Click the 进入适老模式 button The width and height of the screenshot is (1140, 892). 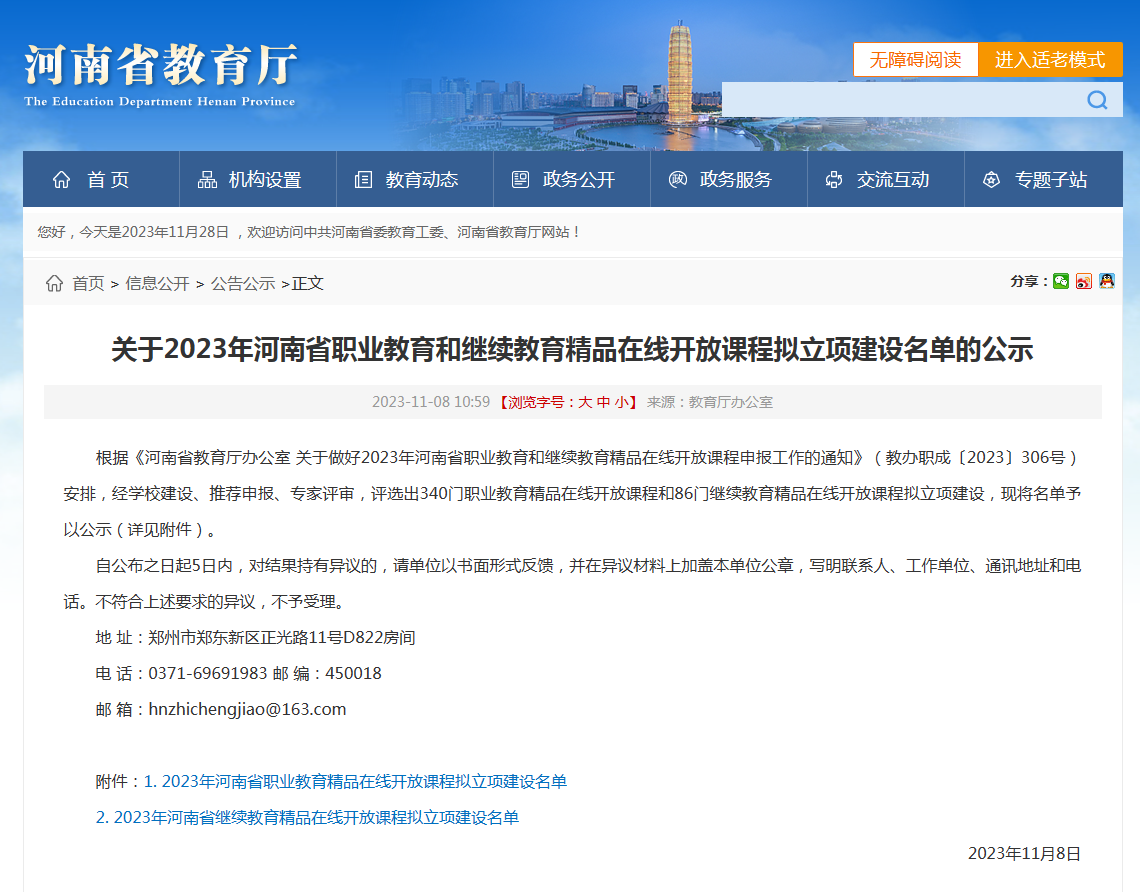1050,60
